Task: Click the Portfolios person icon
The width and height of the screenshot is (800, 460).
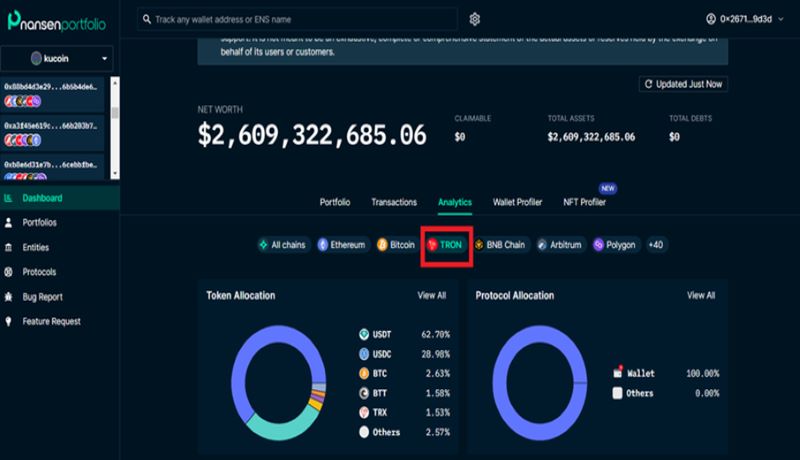Action: tap(8, 222)
